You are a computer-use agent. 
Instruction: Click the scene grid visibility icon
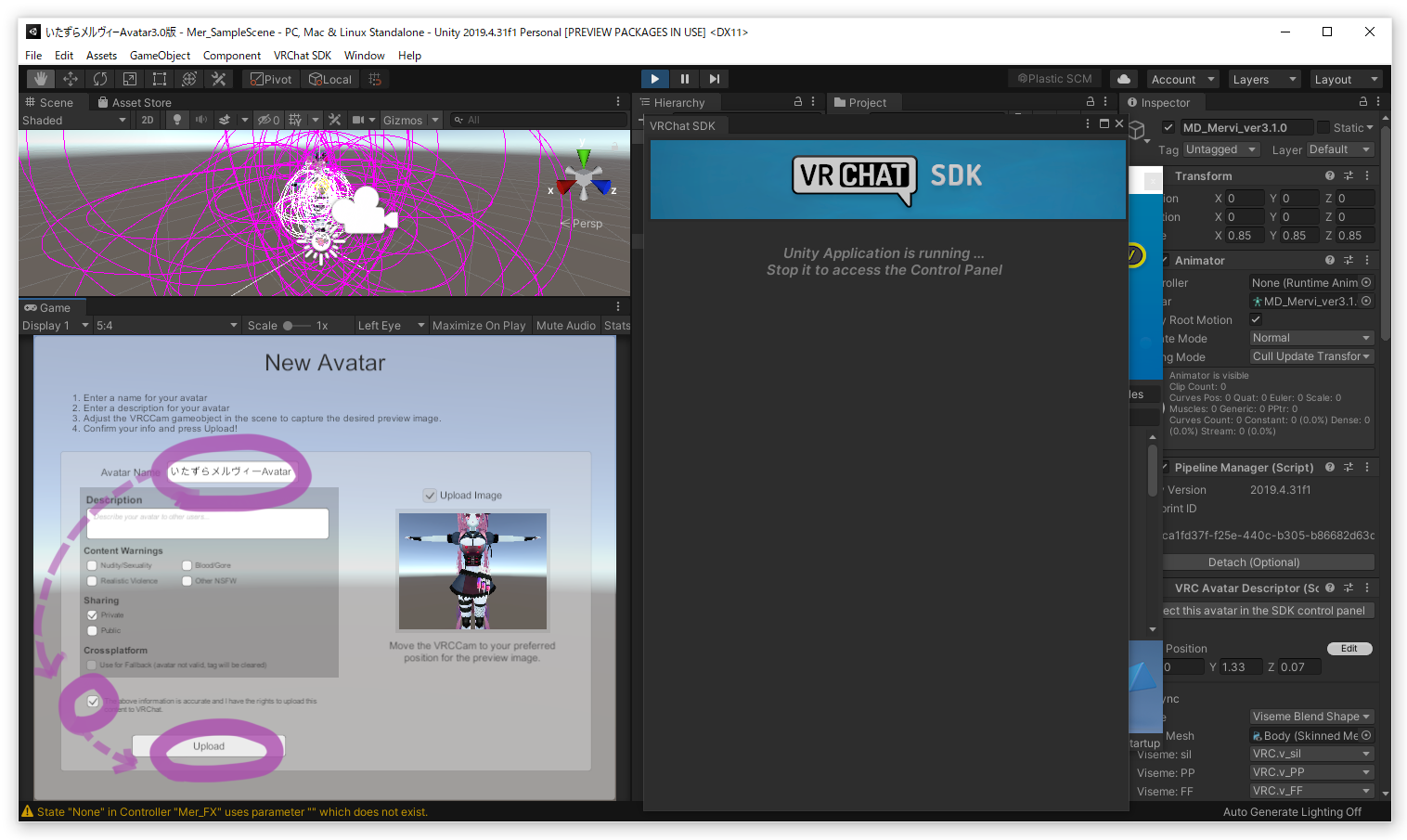click(295, 120)
